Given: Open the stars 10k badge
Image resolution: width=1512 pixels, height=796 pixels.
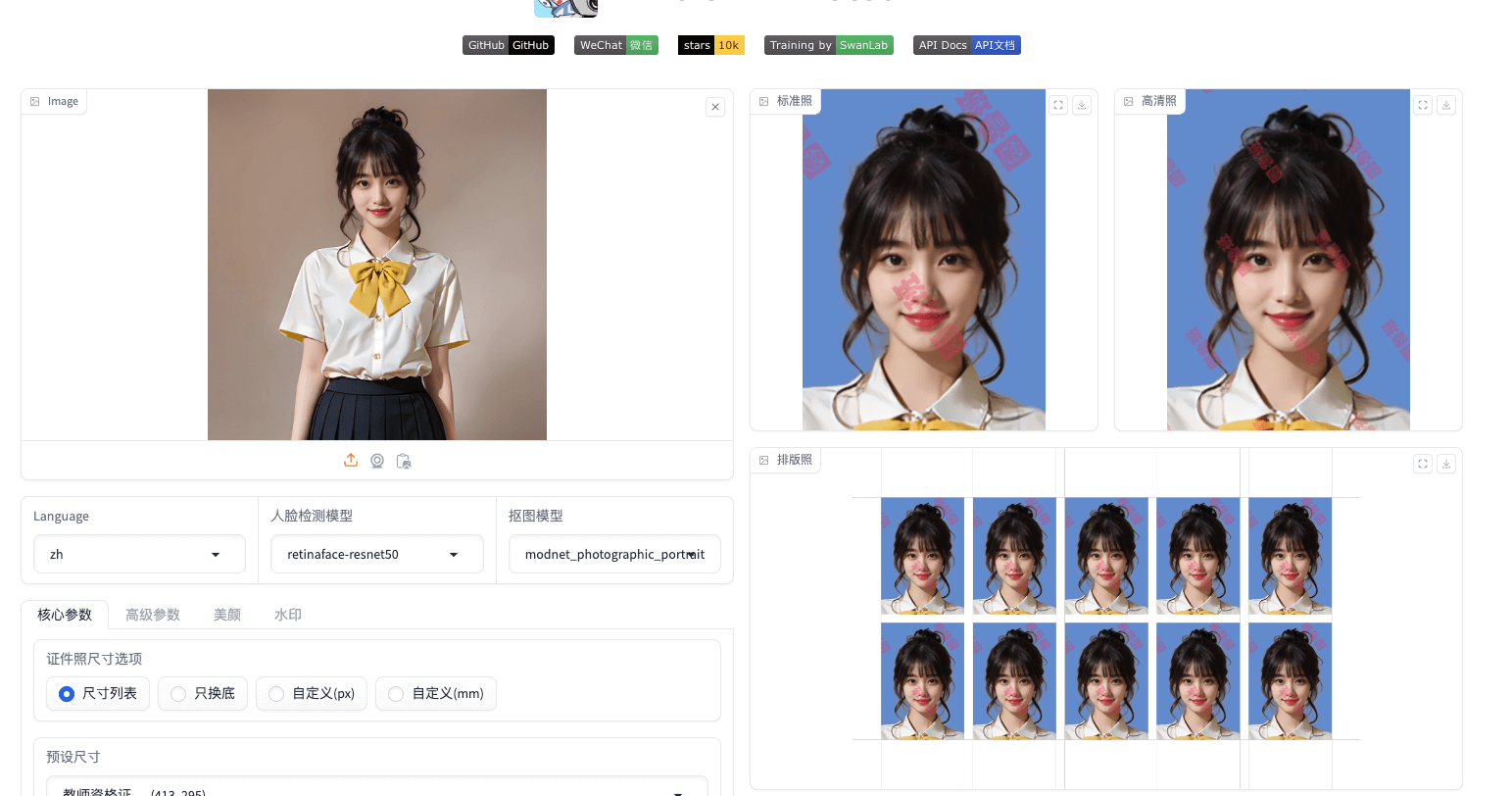Looking at the screenshot, I should pos(711,45).
